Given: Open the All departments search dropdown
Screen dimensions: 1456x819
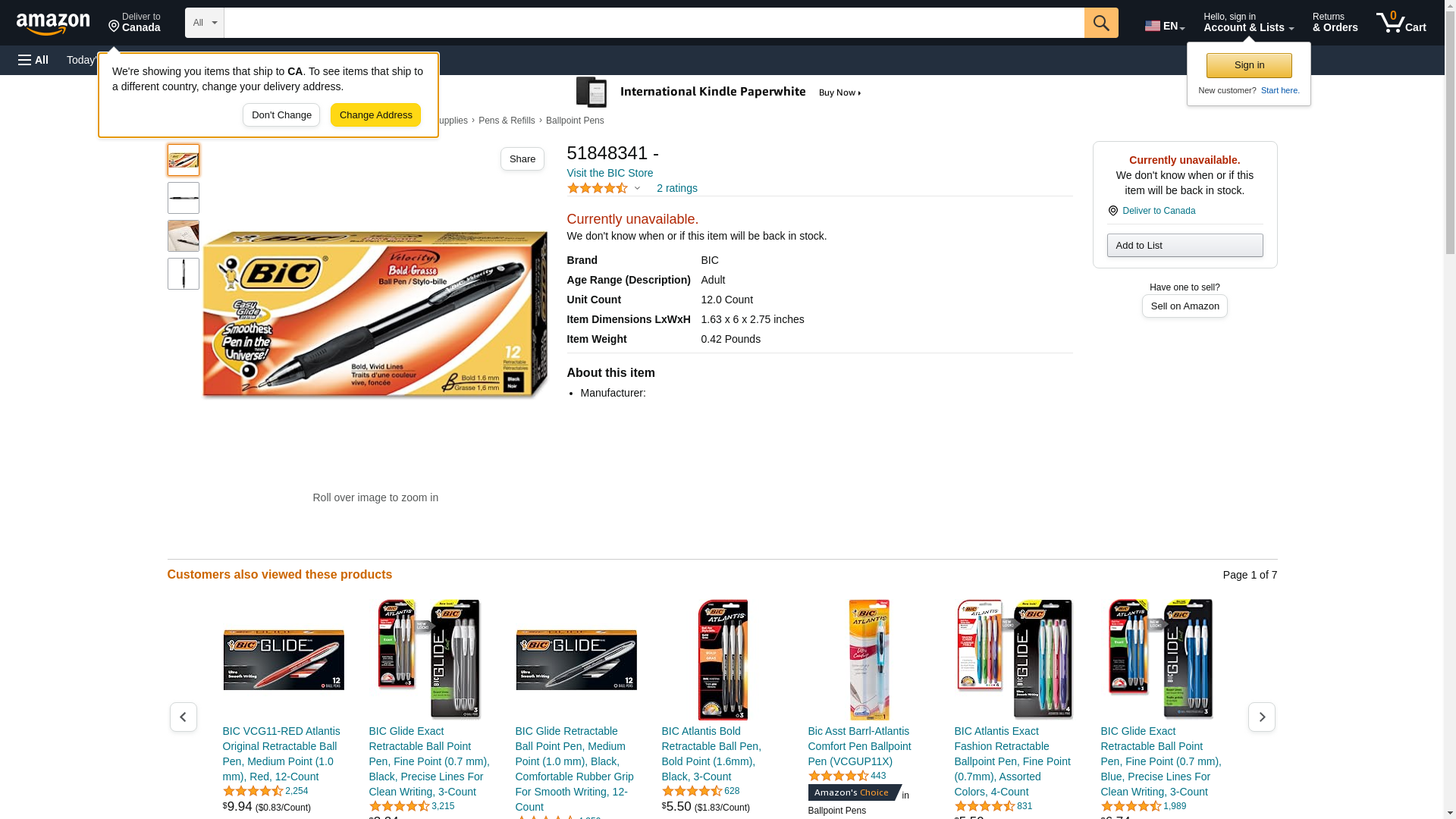Looking at the screenshot, I should (205, 23).
